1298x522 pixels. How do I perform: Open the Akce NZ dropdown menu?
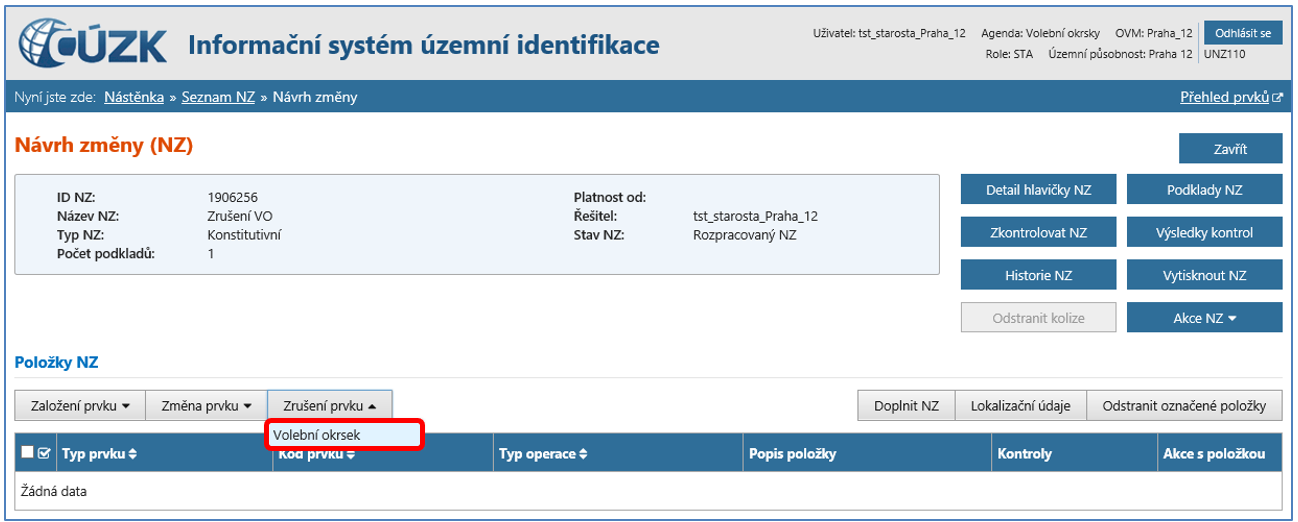pyautogui.click(x=1204, y=318)
